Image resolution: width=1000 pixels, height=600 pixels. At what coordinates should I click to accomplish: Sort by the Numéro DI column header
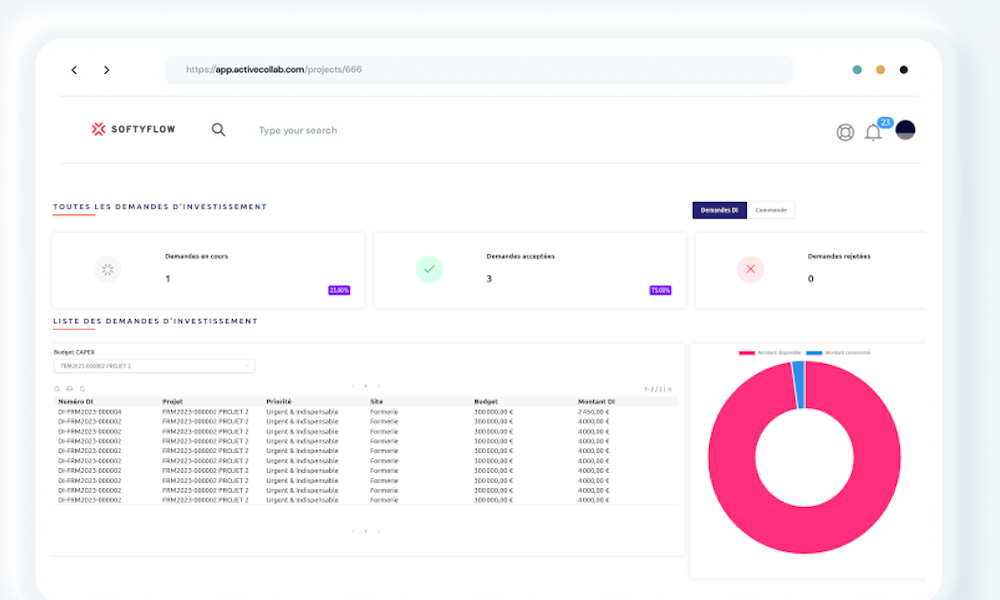pyautogui.click(x=76, y=402)
